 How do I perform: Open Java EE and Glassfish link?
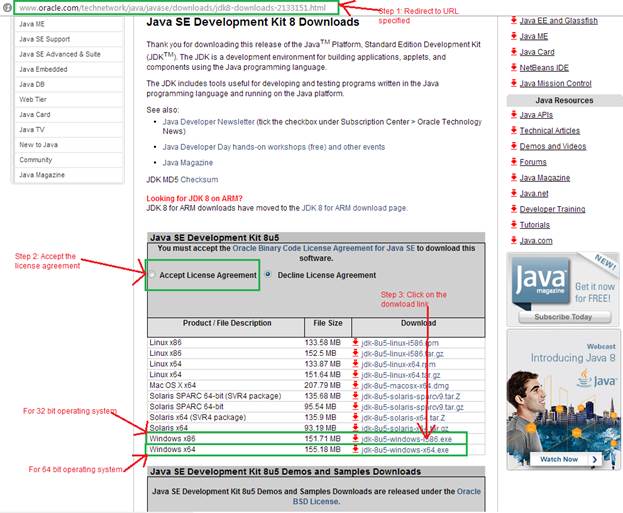(x=559, y=21)
